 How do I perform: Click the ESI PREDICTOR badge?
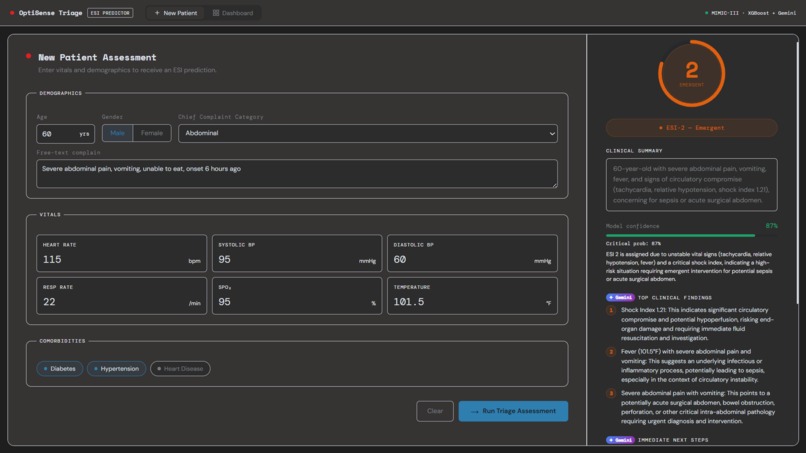click(110, 13)
